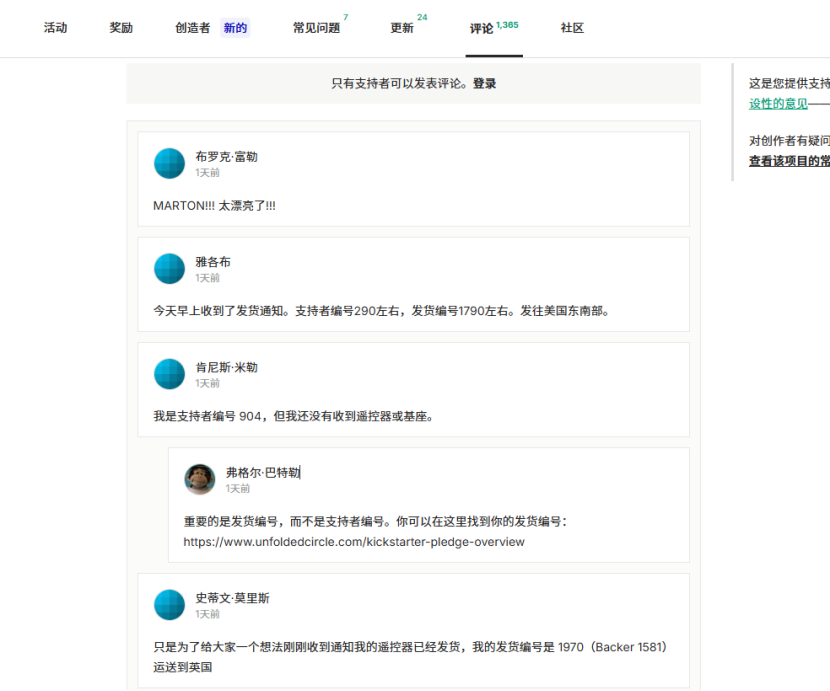The width and height of the screenshot is (830, 691).
Task: Click commenter name 弗格尔·巴特勒
Action: 263,472
